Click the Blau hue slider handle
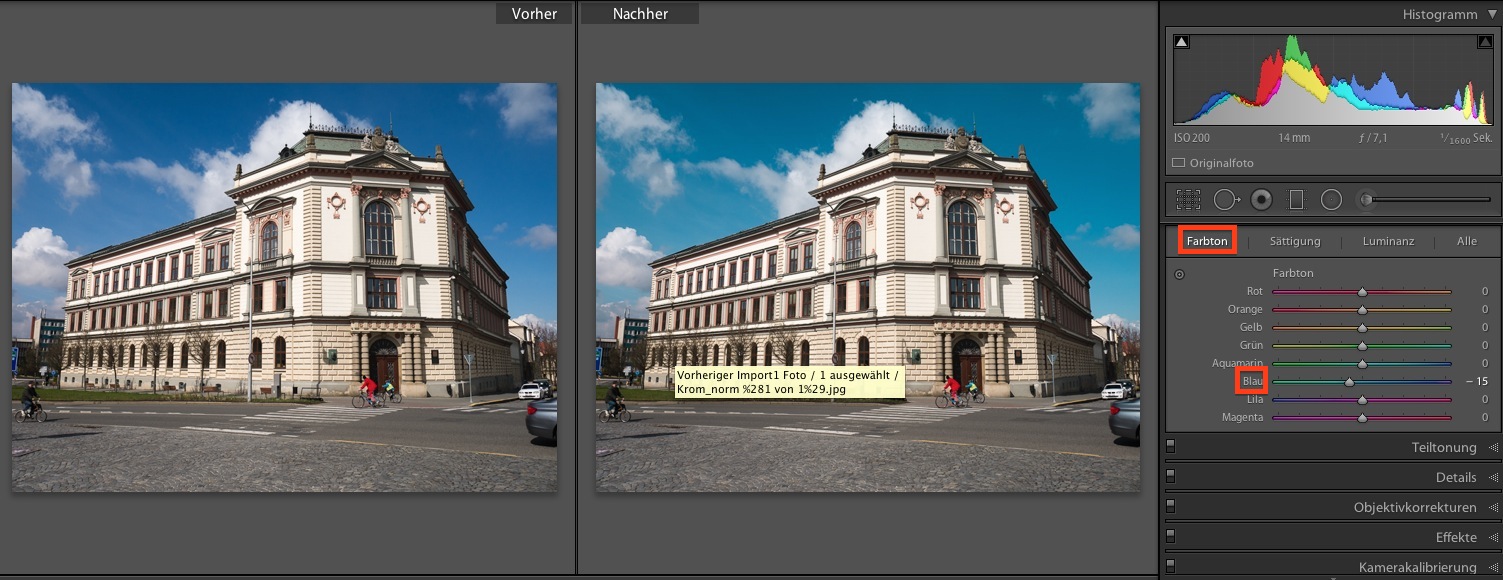The width and height of the screenshot is (1503, 580). pyautogui.click(x=1349, y=381)
